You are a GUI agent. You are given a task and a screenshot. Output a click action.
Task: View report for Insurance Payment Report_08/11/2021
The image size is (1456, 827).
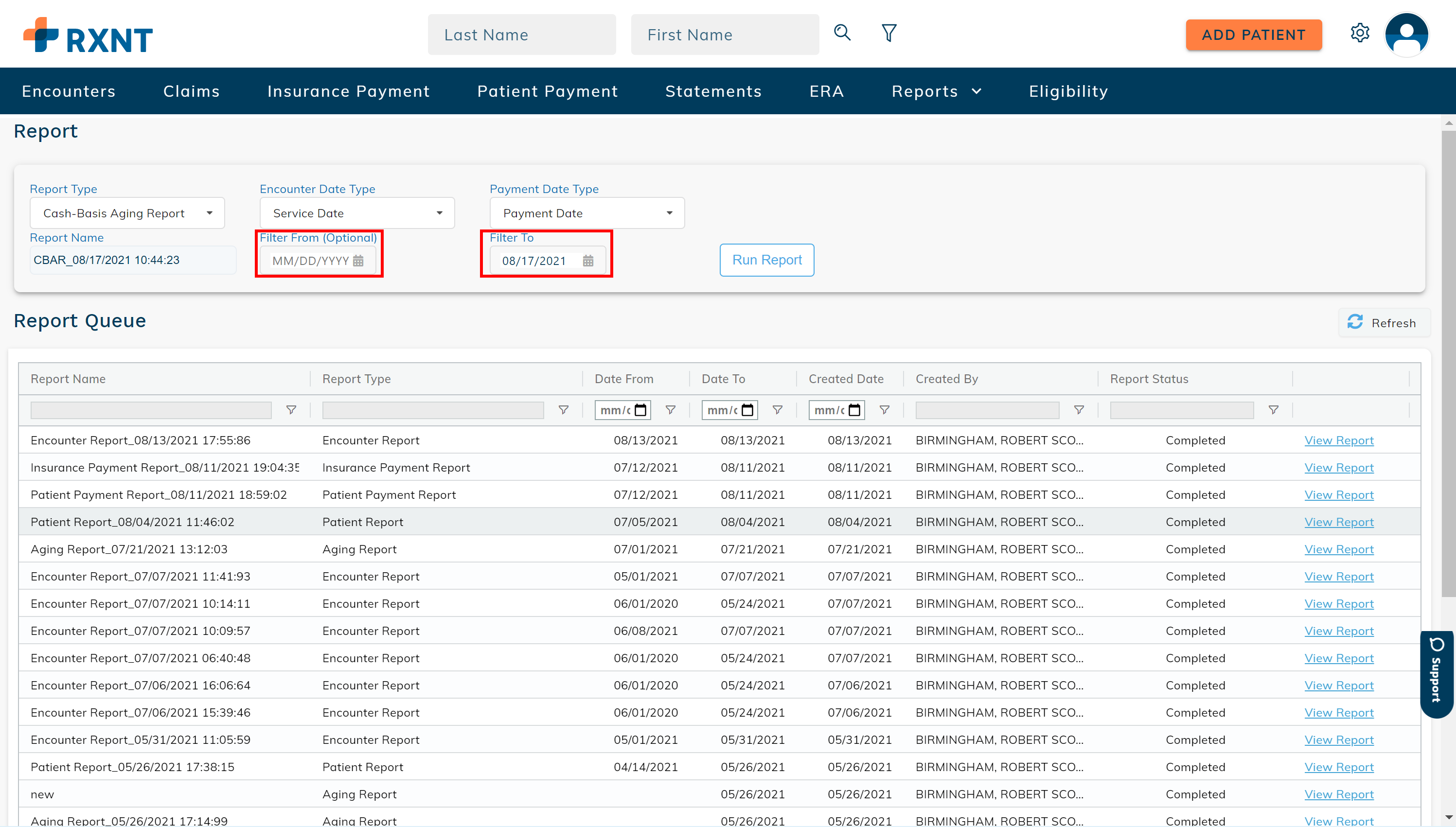(1338, 467)
